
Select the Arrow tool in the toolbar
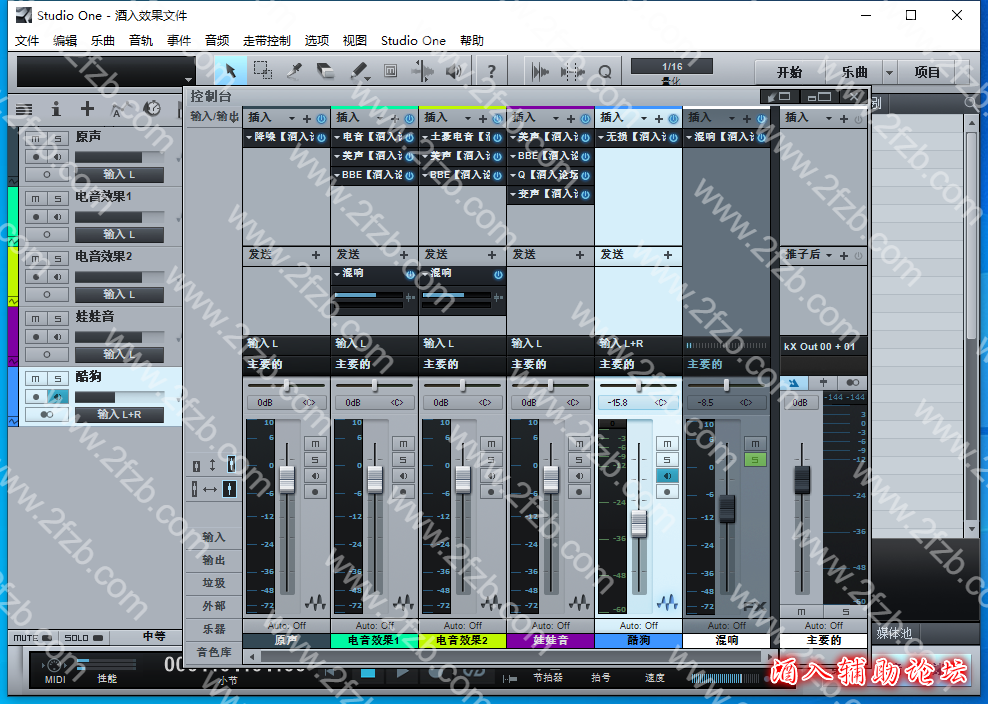230,71
